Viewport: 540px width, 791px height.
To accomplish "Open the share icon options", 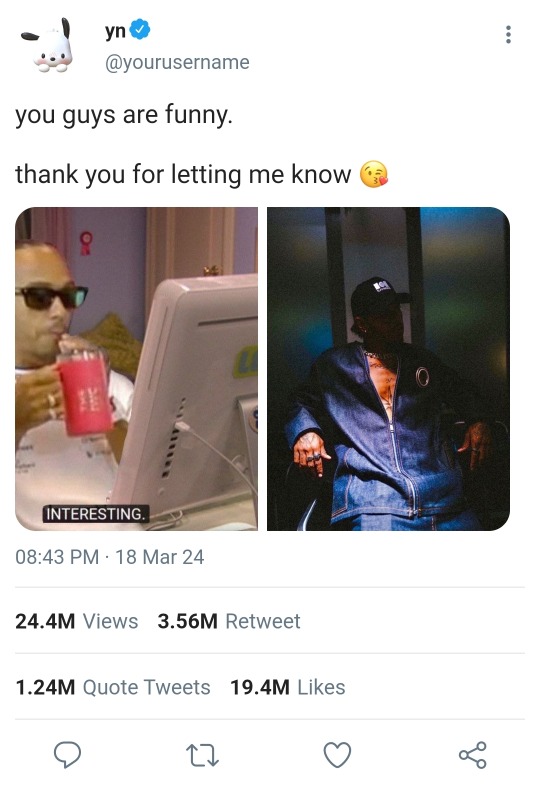I will click(x=473, y=755).
